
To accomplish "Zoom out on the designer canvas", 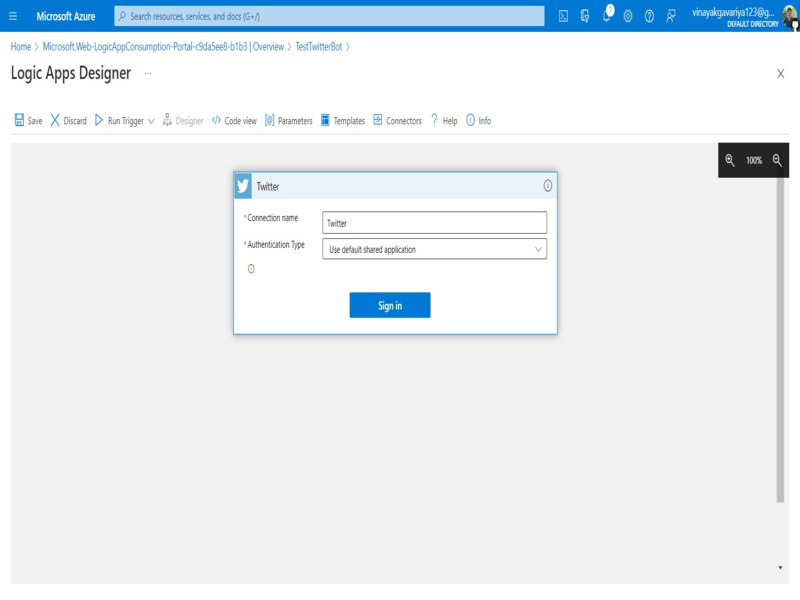I will [x=777, y=160].
